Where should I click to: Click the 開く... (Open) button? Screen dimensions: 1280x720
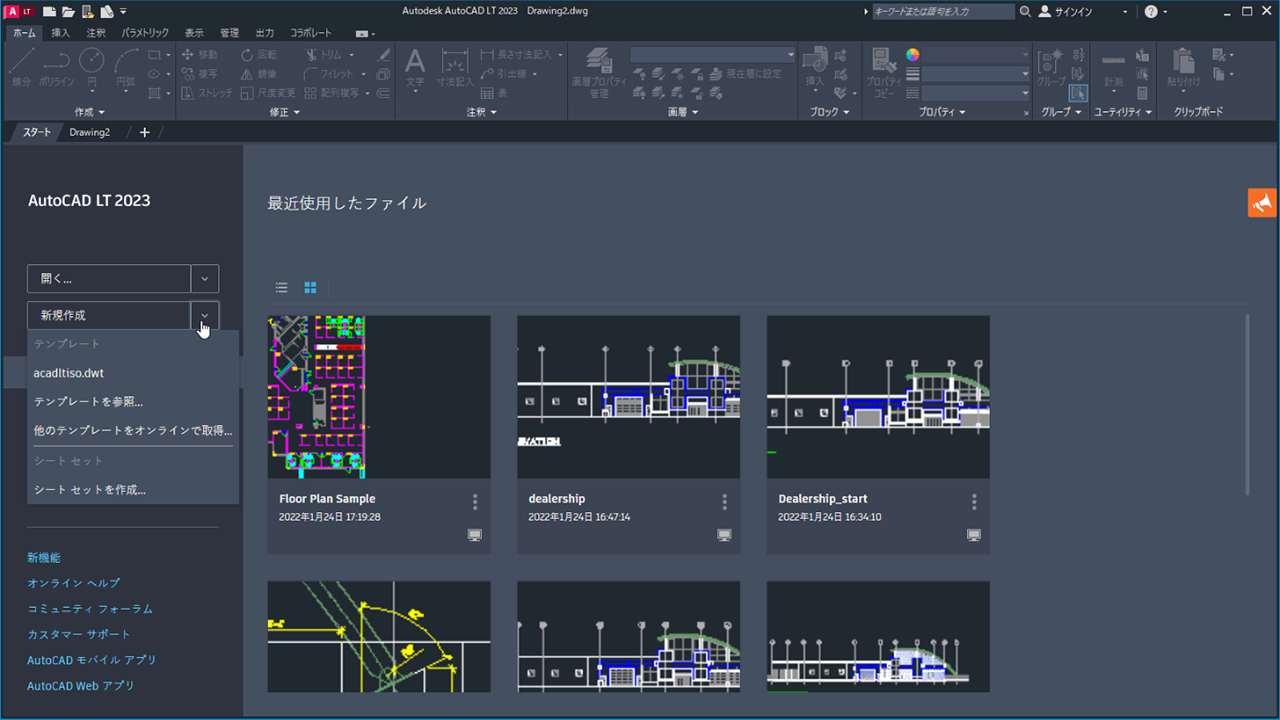click(x=109, y=279)
